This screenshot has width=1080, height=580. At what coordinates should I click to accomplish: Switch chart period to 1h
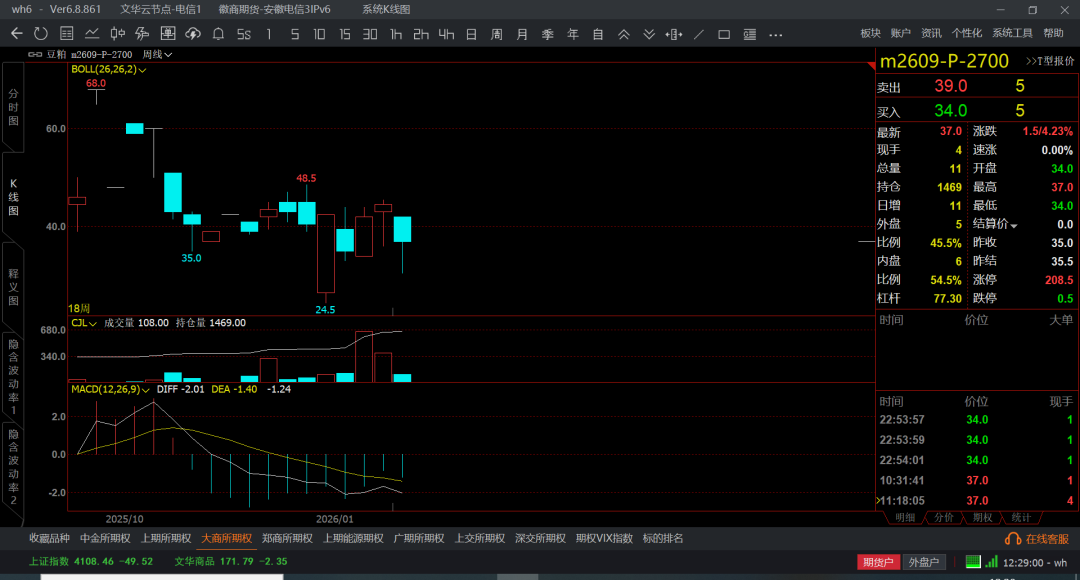click(x=396, y=34)
